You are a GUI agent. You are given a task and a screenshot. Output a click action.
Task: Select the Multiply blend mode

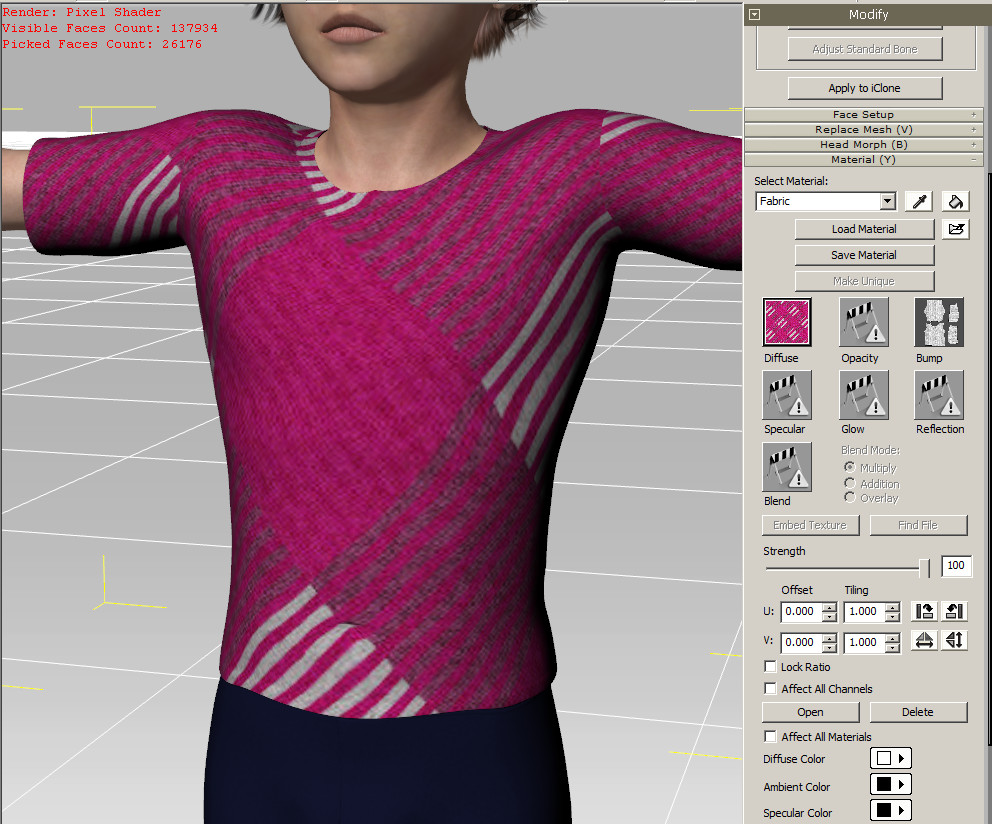coord(850,467)
